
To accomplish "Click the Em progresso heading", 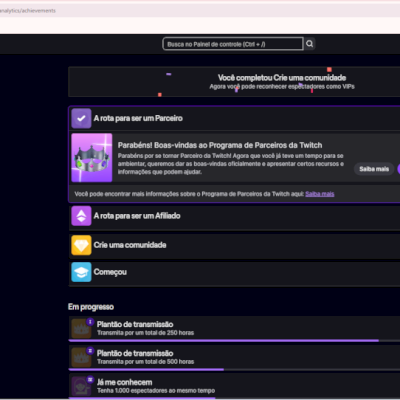I will pos(91,307).
